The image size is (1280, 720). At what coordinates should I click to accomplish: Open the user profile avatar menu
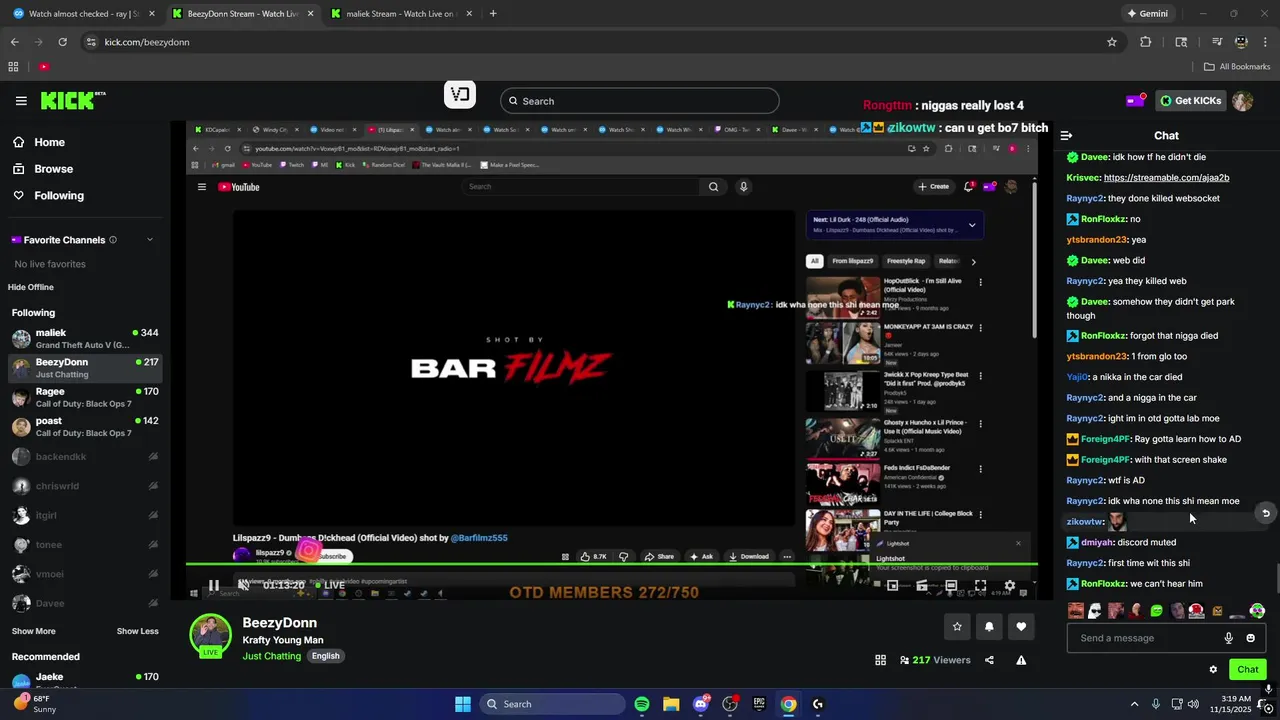click(1242, 101)
